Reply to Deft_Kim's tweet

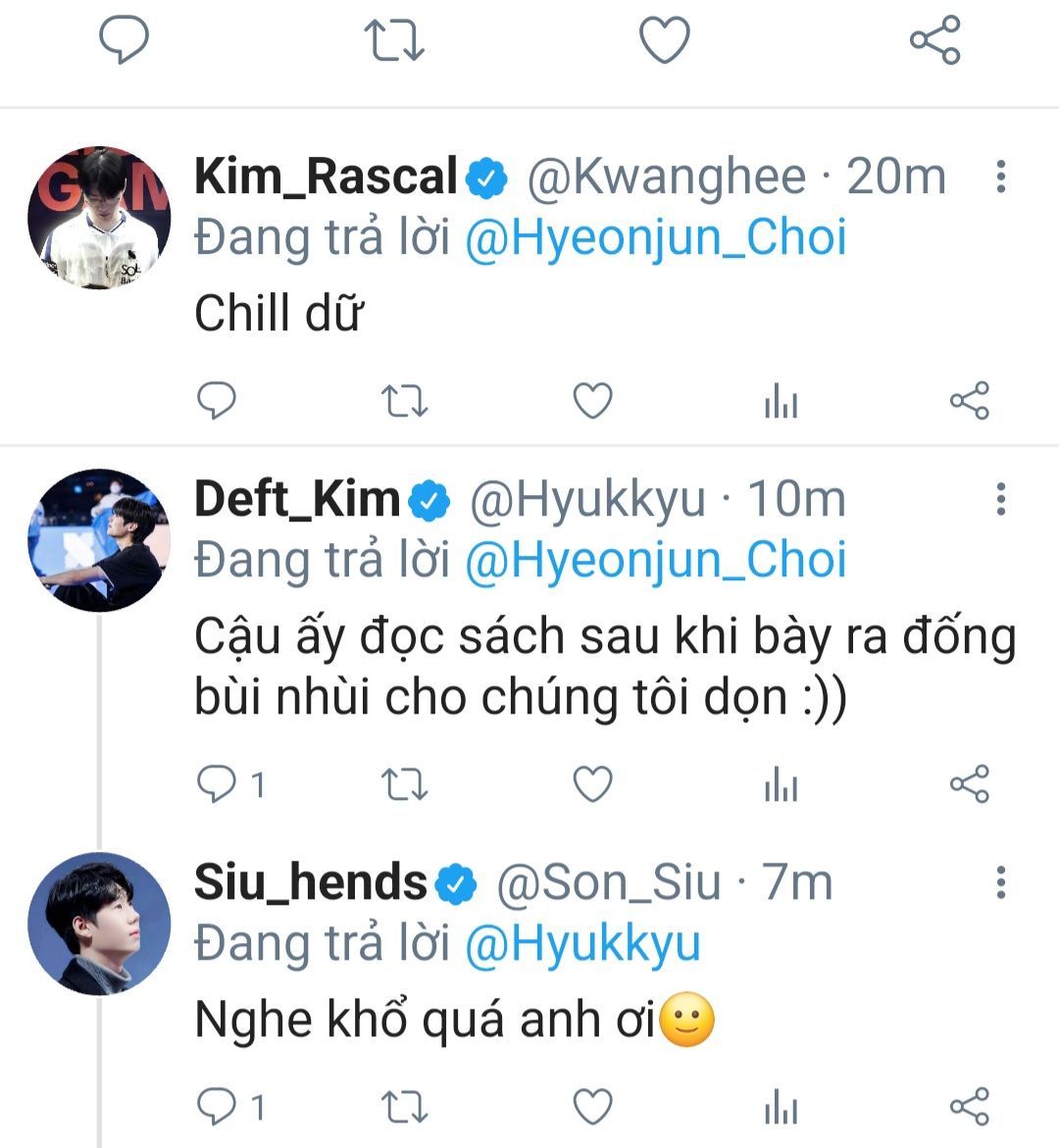(x=217, y=784)
